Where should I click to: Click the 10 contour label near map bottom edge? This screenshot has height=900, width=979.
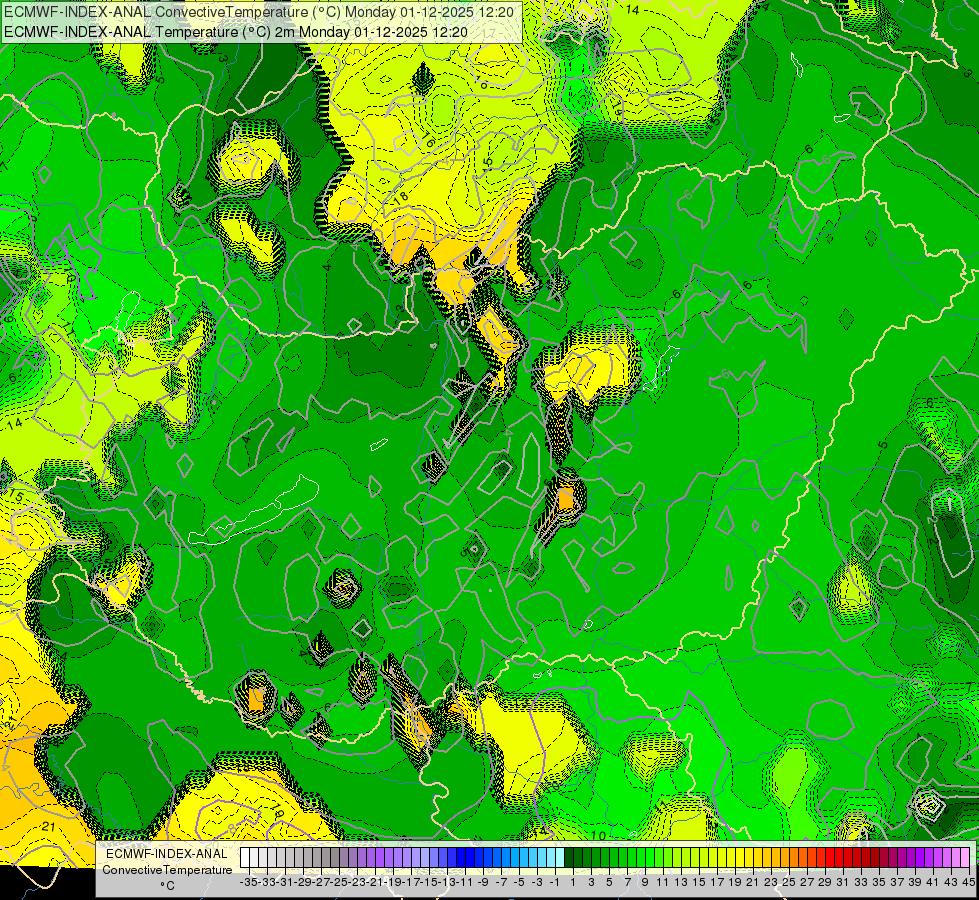coord(598,836)
